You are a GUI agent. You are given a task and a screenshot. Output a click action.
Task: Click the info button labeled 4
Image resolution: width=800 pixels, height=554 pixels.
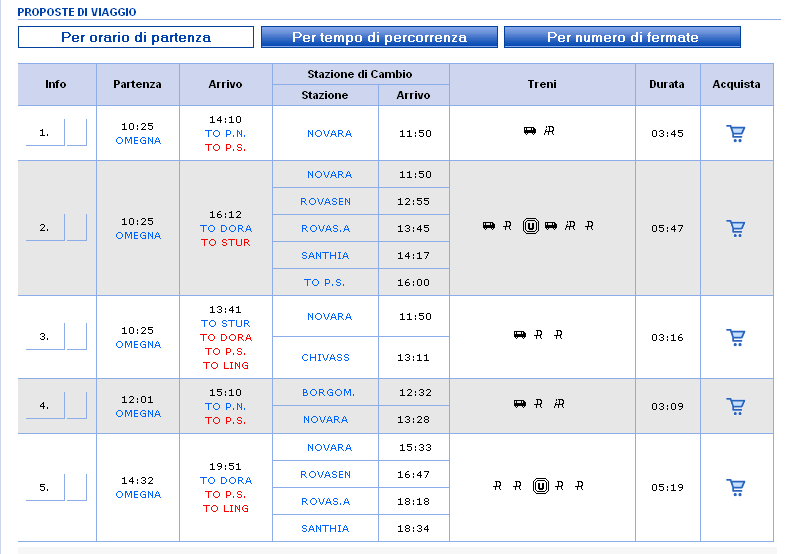pos(45,405)
